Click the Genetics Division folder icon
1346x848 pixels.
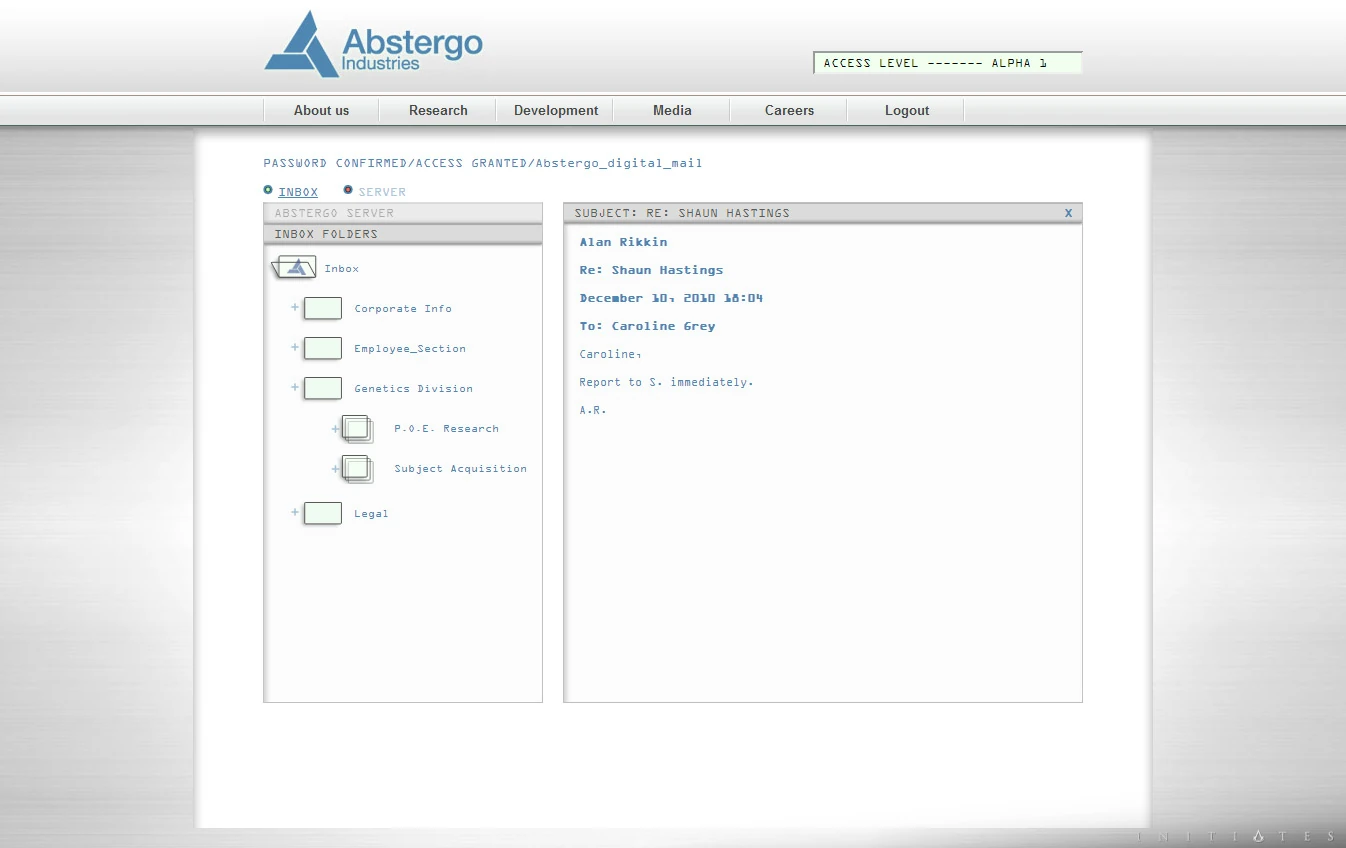click(x=323, y=388)
